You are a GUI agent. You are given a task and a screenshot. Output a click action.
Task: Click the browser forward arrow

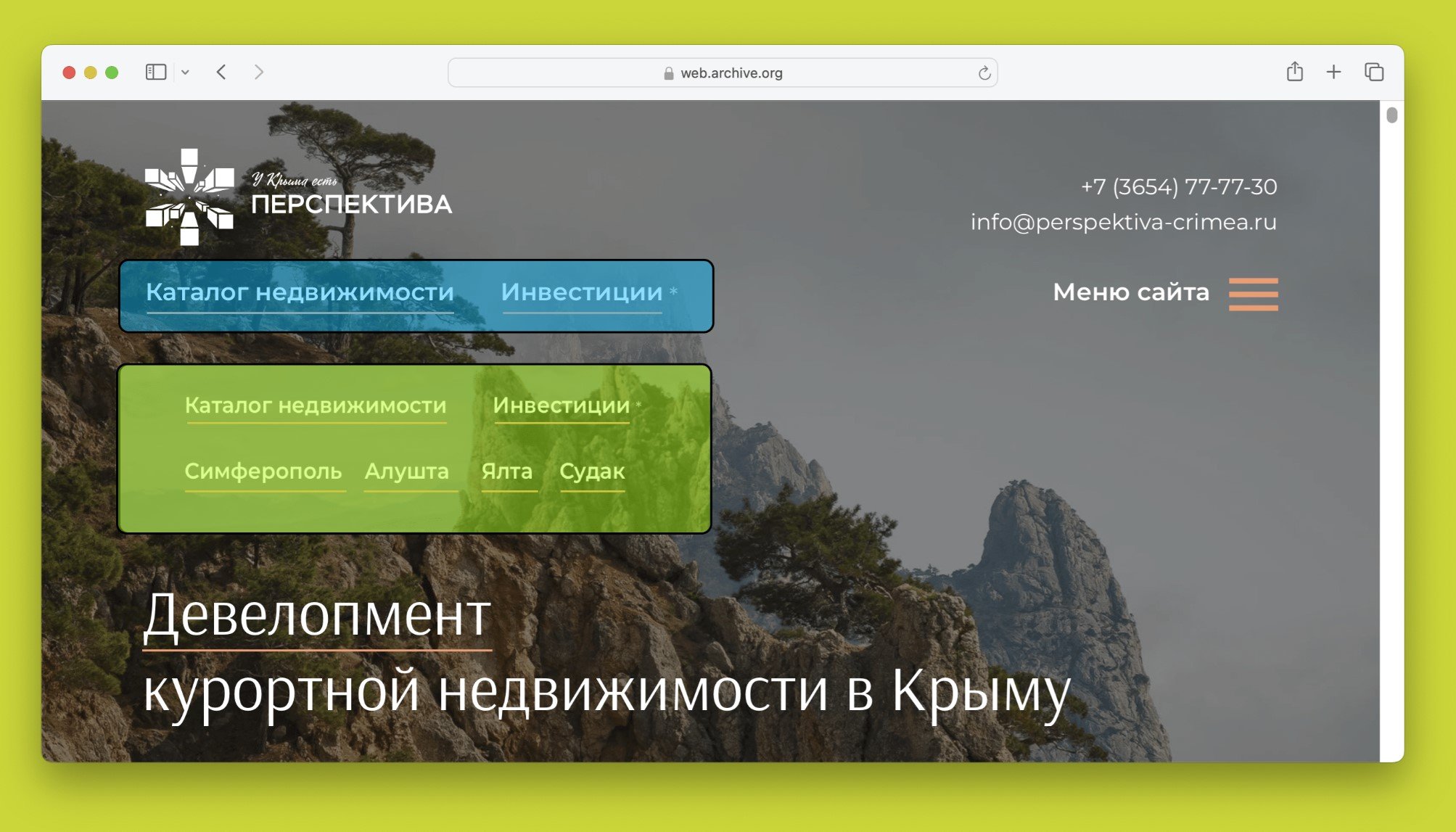click(259, 73)
